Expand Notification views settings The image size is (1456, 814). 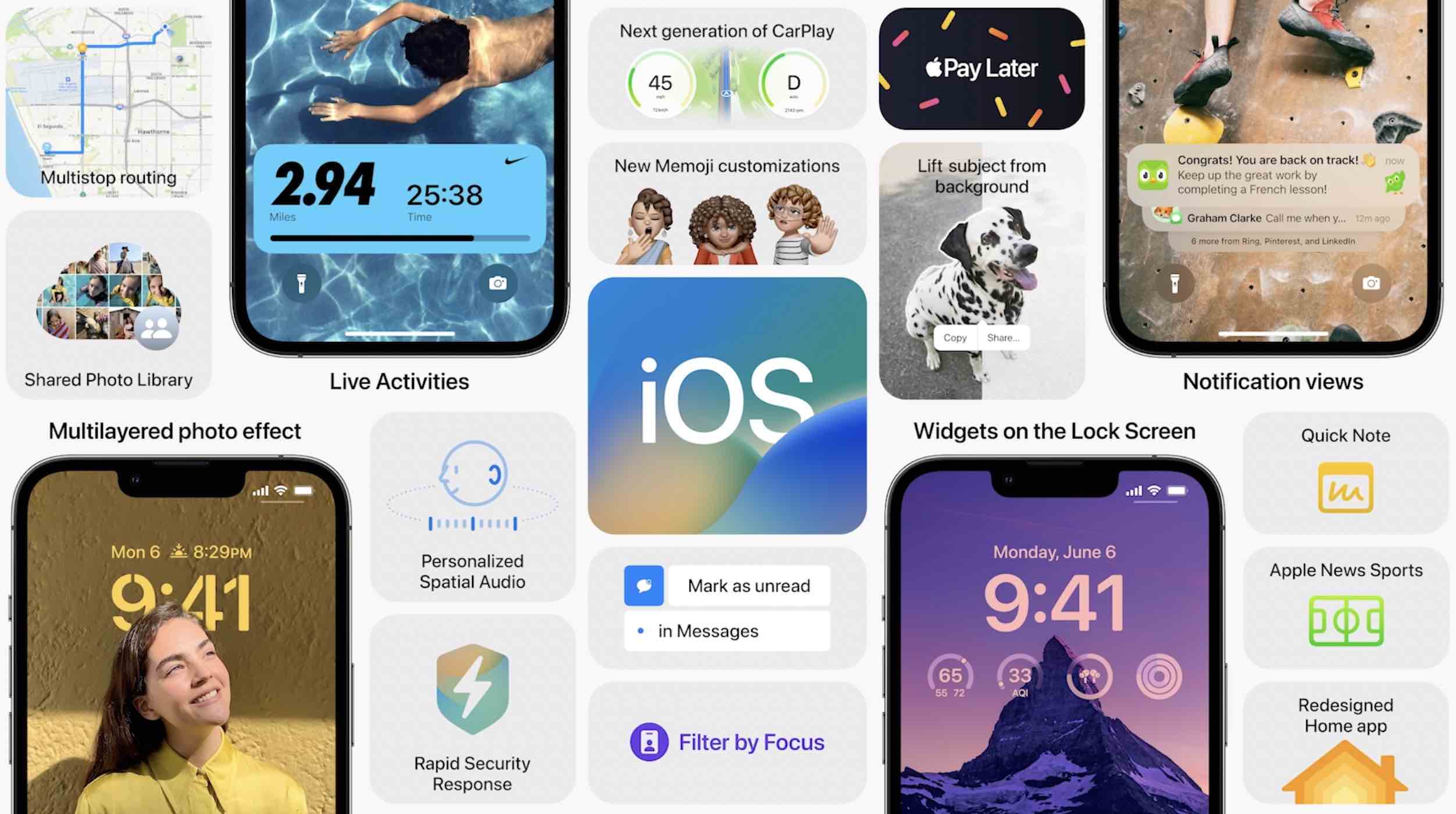point(1273,381)
